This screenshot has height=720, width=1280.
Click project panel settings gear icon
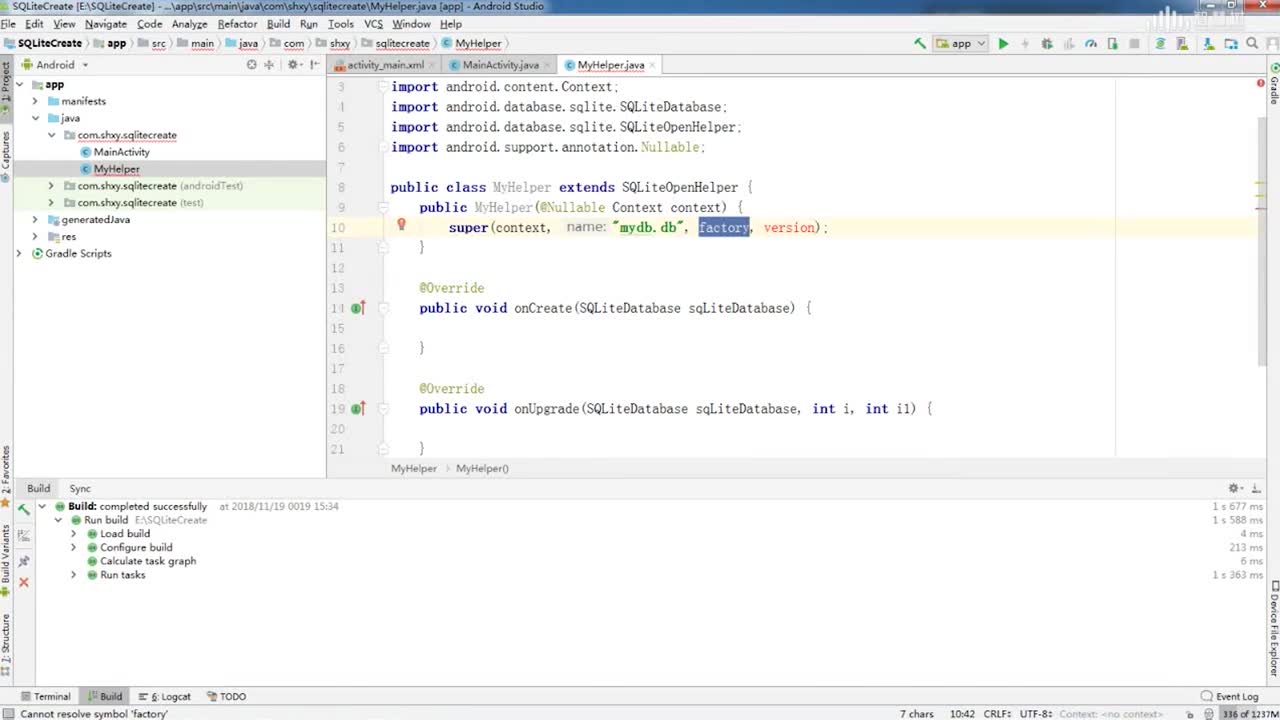tap(294, 65)
